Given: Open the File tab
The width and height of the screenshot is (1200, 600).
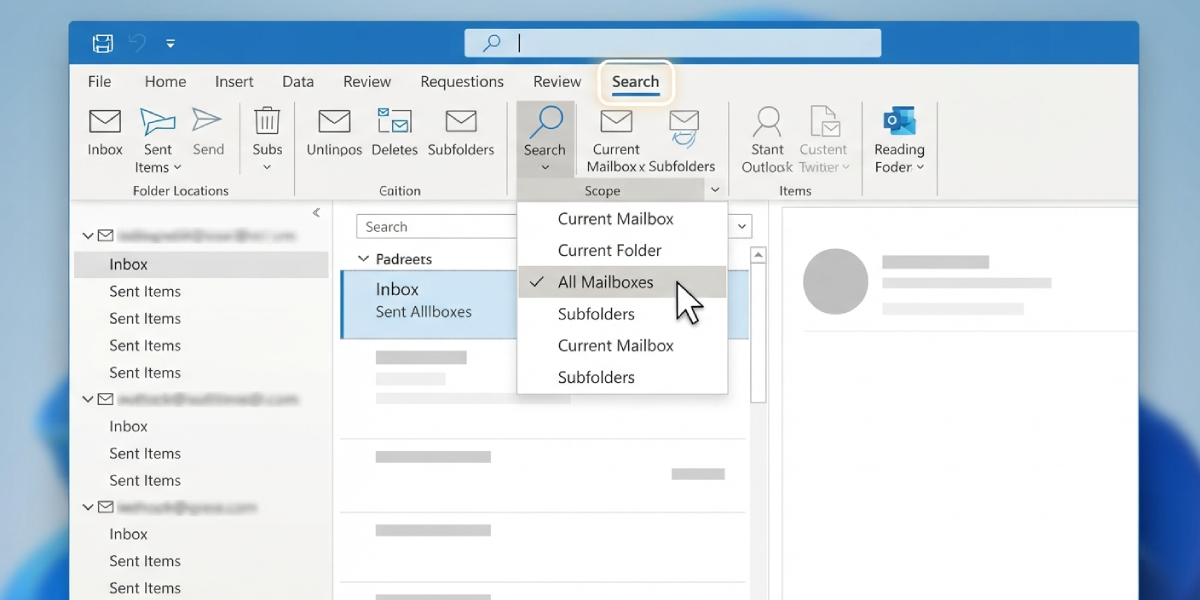Looking at the screenshot, I should [99, 82].
